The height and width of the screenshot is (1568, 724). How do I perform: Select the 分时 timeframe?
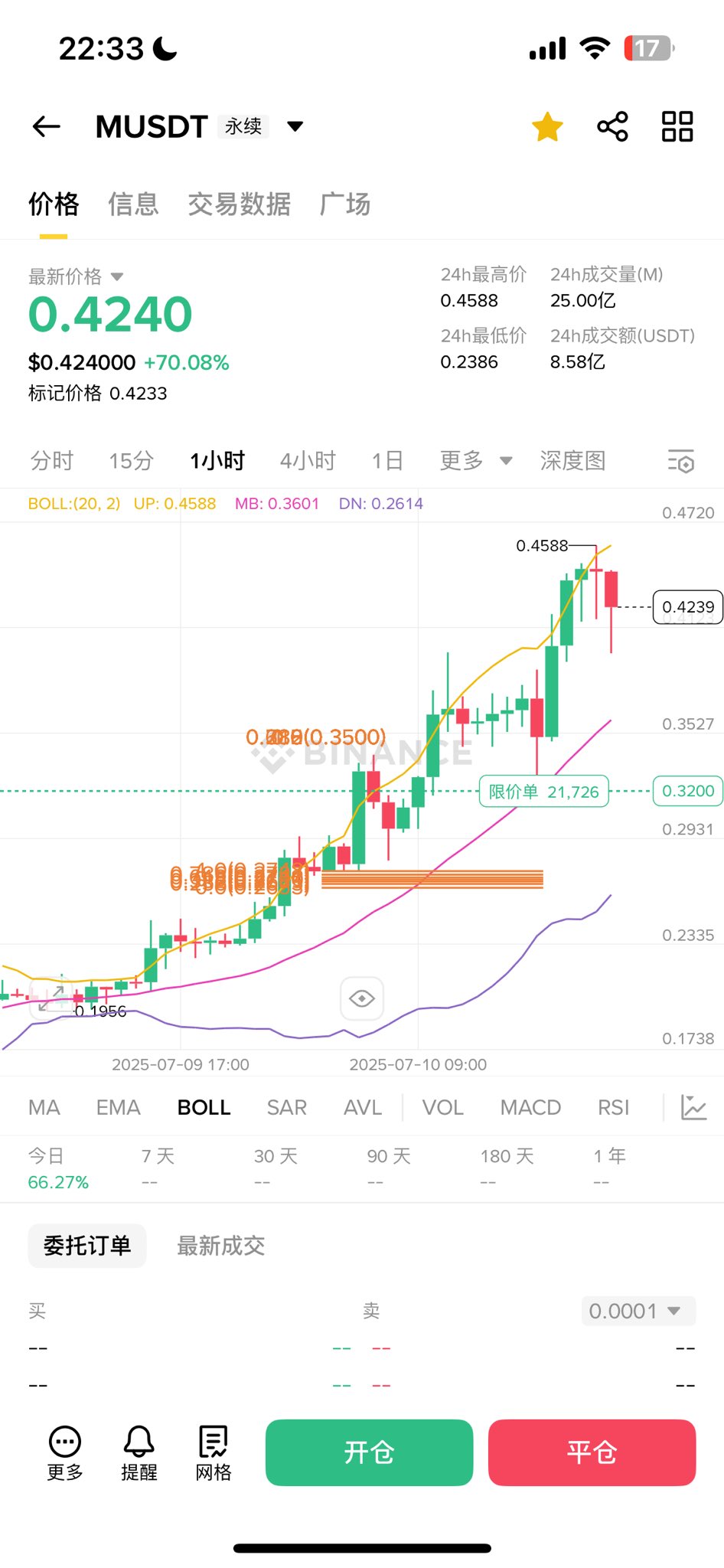52,460
